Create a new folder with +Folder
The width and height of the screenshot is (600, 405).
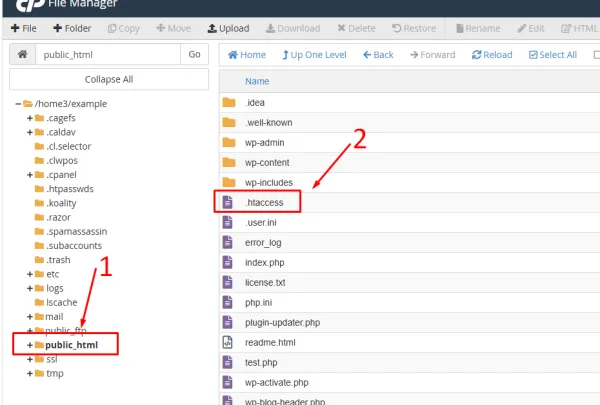point(72,28)
